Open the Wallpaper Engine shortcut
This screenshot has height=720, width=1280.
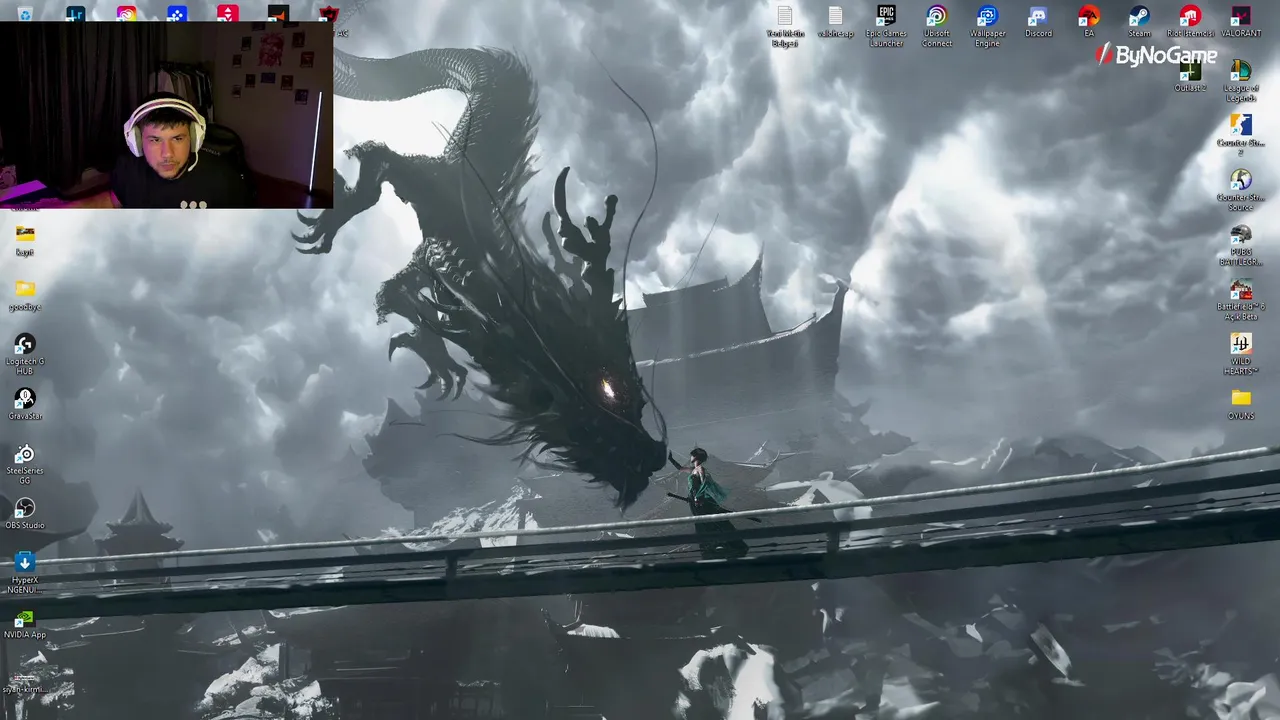[x=987, y=25]
